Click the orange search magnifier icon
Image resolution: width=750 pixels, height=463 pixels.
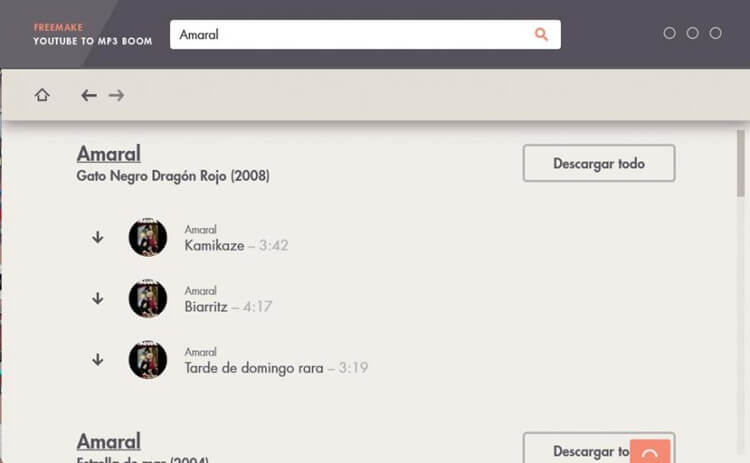(541, 34)
